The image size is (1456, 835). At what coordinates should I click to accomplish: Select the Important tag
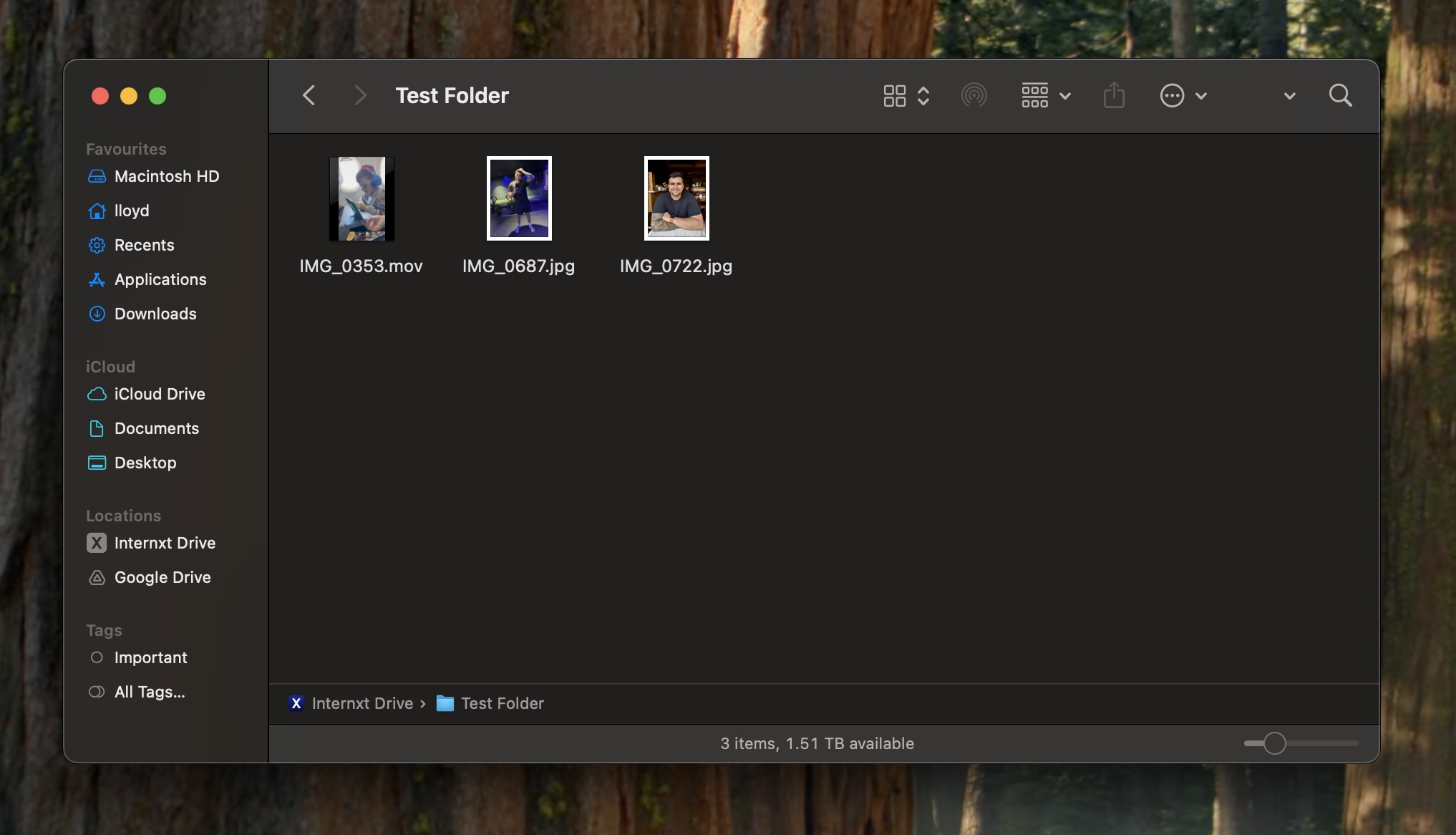[150, 657]
